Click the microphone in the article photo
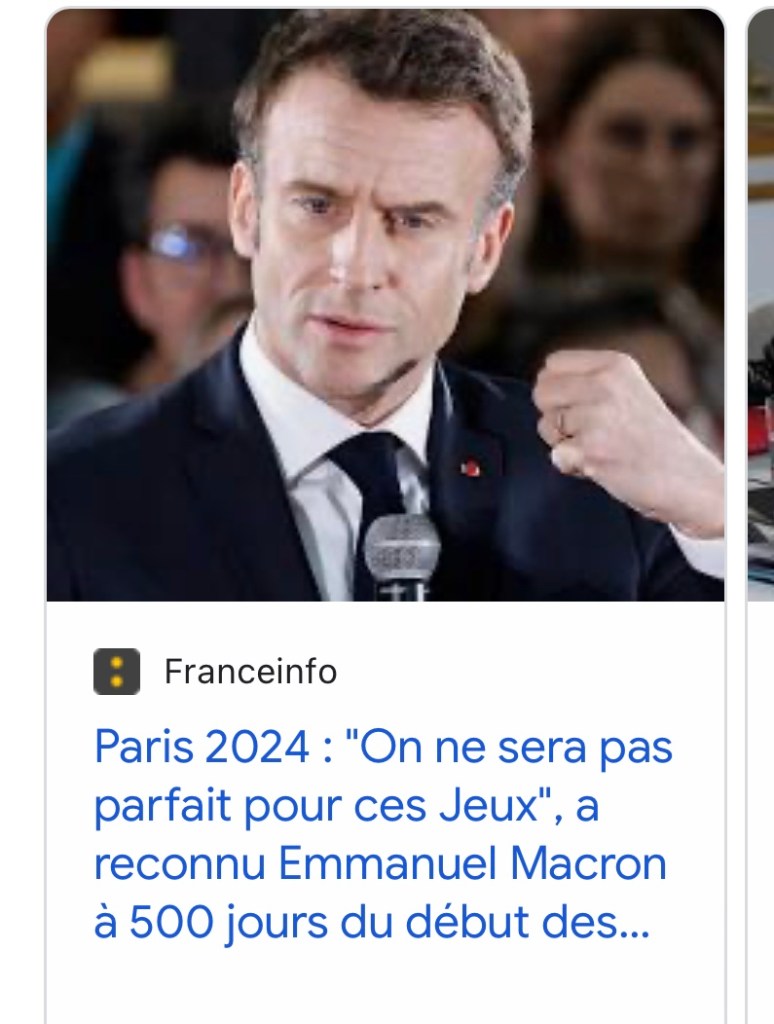The image size is (774, 1024). pyautogui.click(x=401, y=555)
